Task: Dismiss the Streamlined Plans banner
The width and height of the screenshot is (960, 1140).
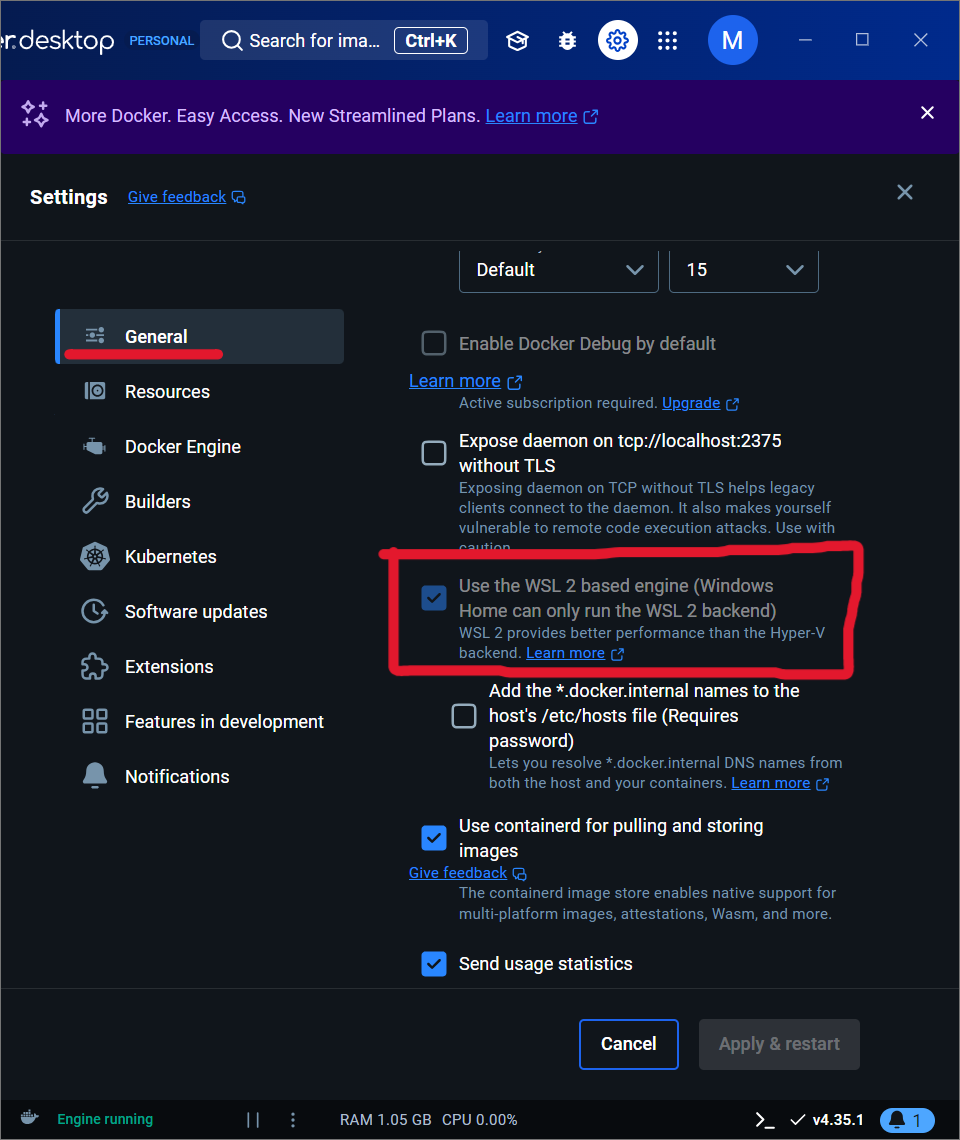Action: point(927,113)
